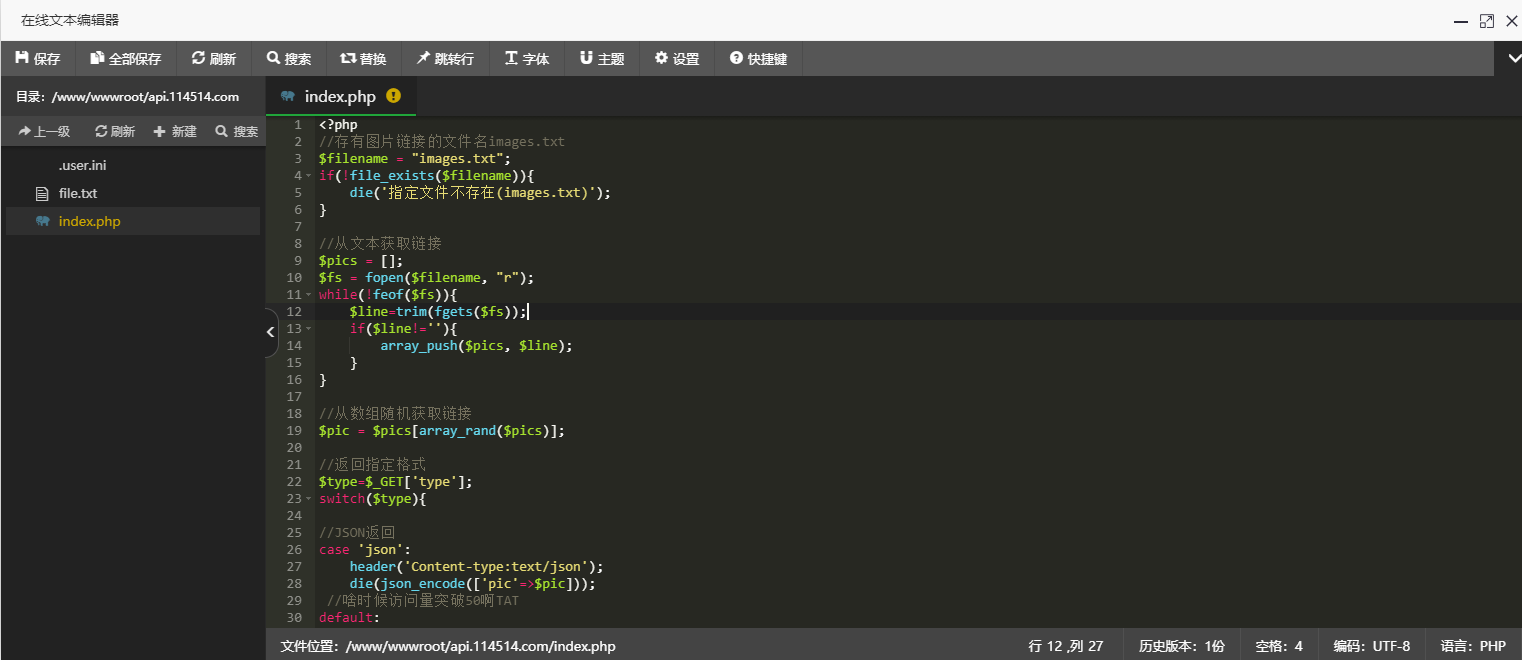Click the die(json_encode(['pic'=>$pic])) line

473,584
